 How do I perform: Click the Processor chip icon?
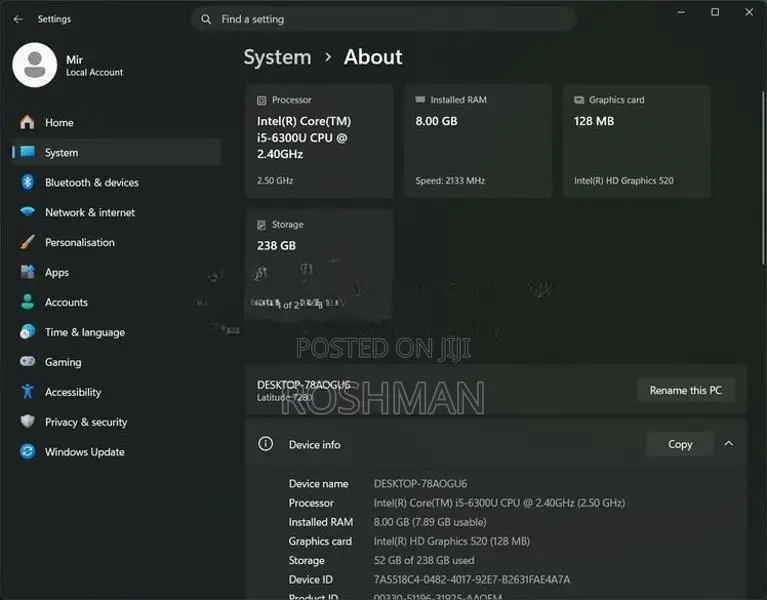pyautogui.click(x=262, y=100)
